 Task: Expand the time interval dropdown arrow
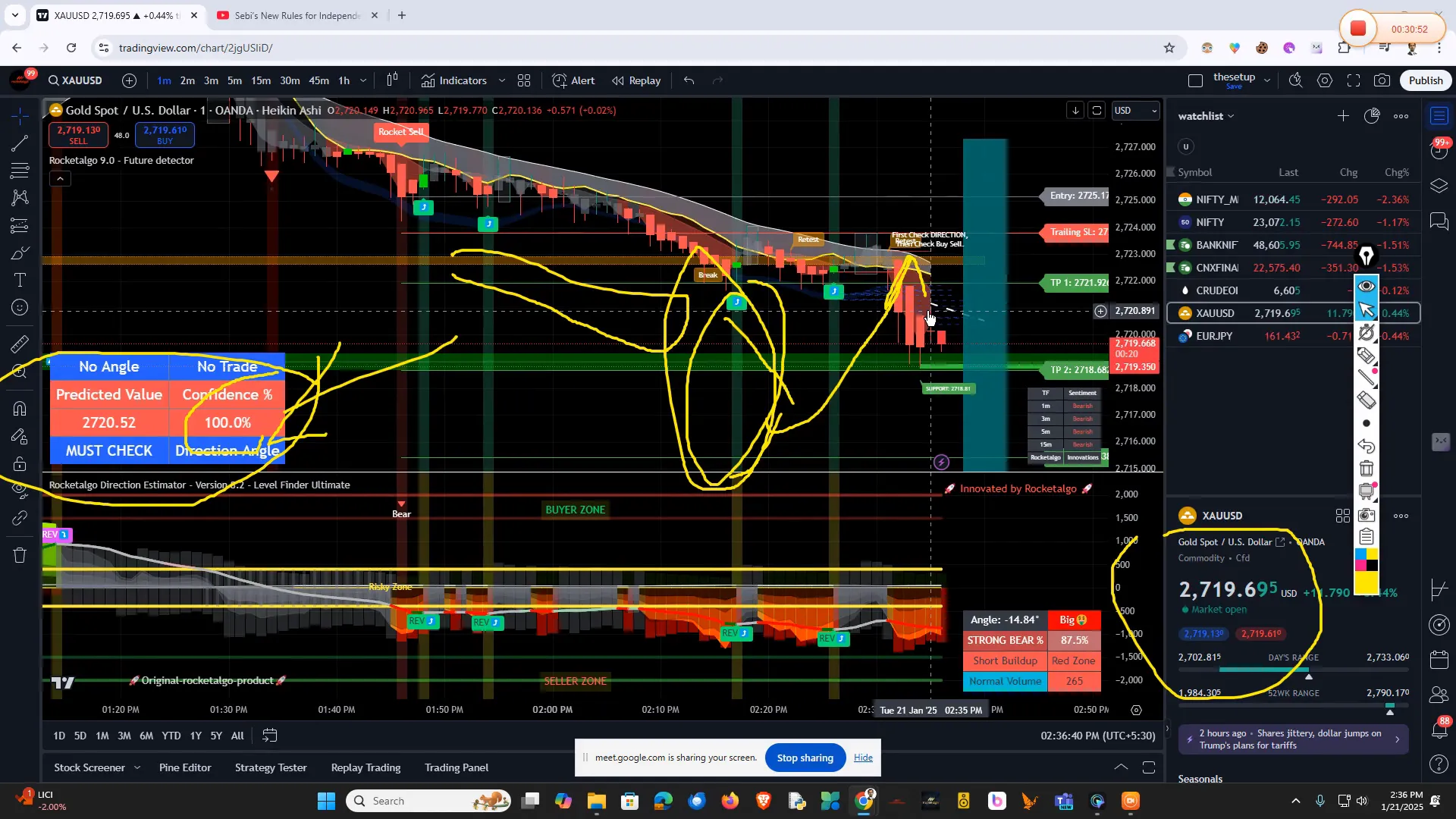tap(363, 80)
